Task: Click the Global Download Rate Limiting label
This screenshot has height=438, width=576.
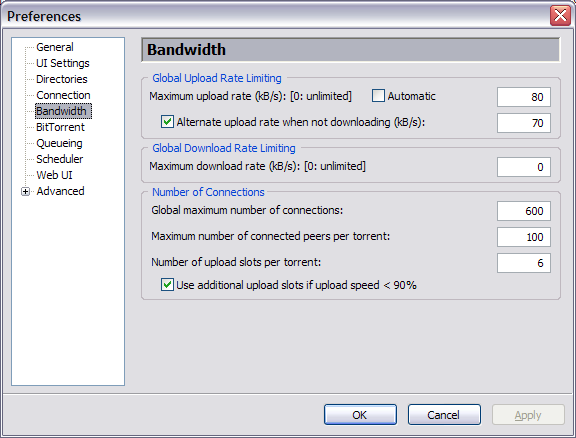Action: point(224,148)
